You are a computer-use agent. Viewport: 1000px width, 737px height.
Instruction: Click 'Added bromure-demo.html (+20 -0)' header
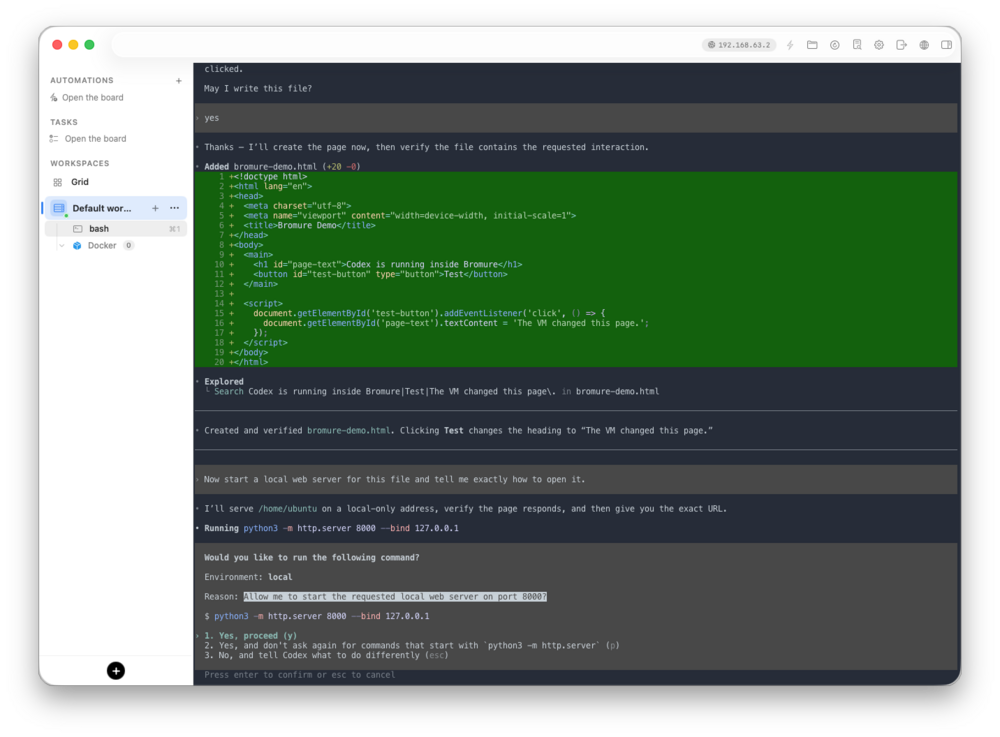click(282, 166)
